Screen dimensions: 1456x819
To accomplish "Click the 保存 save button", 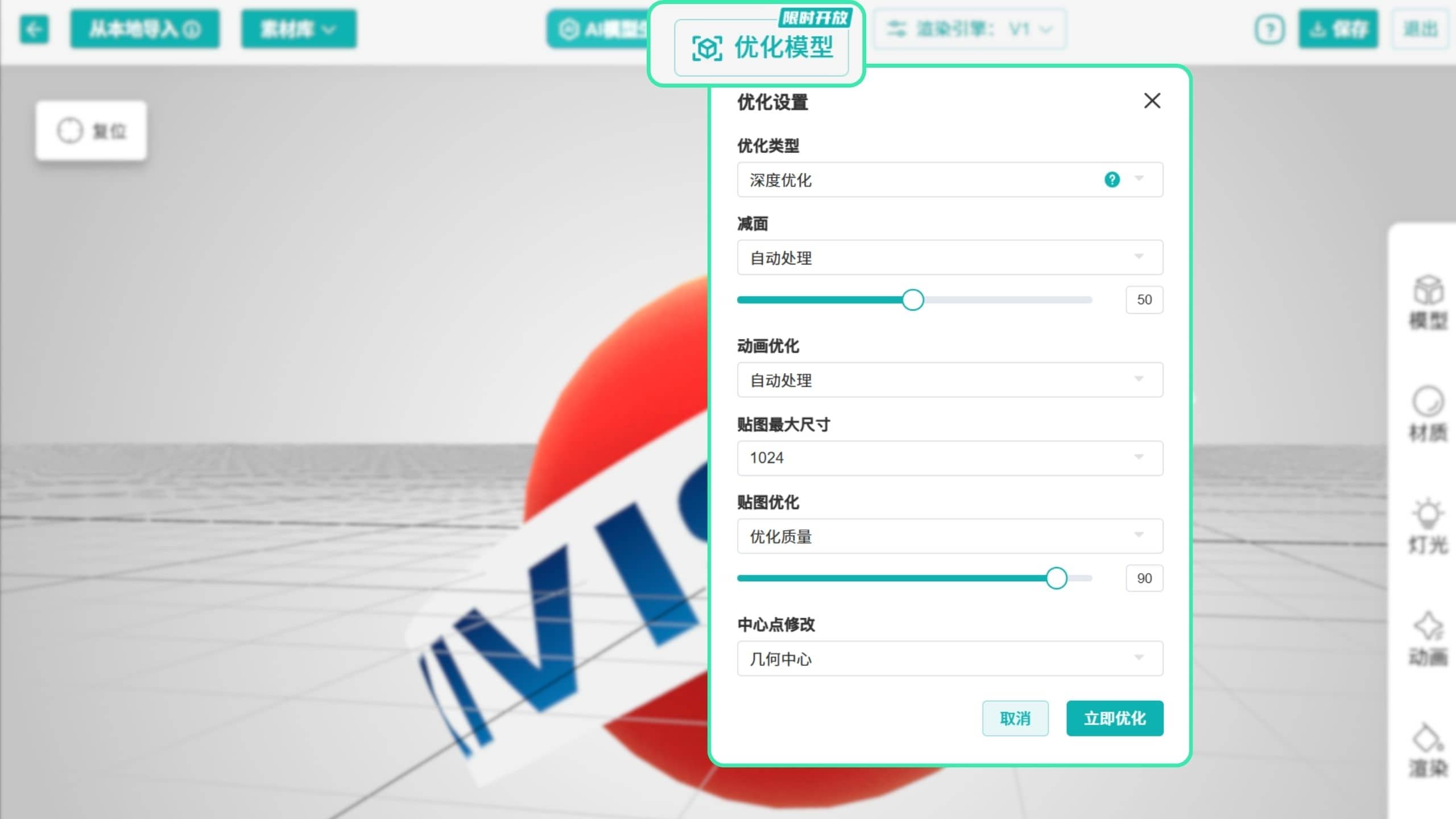I will click(1338, 29).
